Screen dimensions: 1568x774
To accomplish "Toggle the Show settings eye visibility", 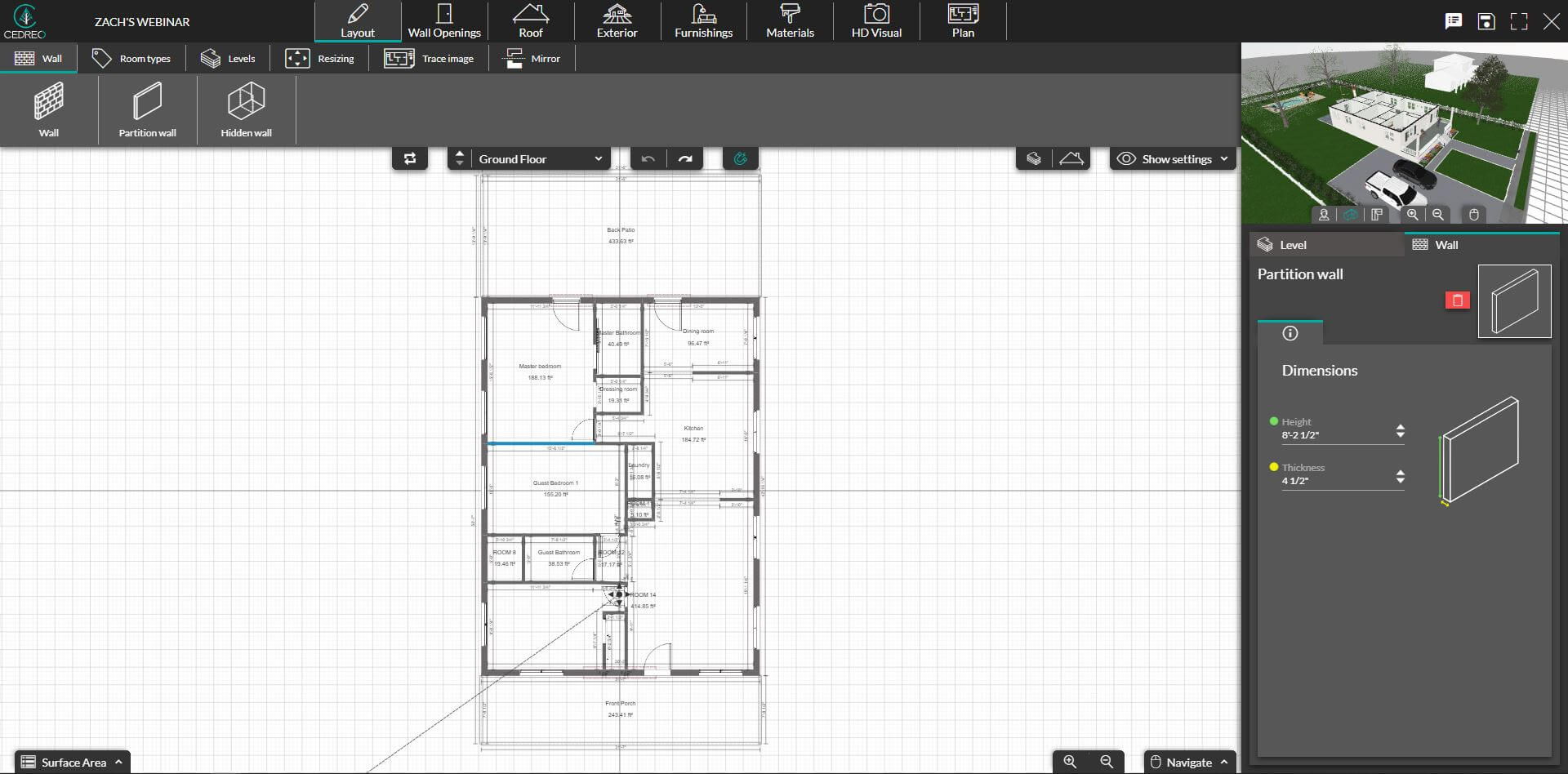I will (1127, 158).
